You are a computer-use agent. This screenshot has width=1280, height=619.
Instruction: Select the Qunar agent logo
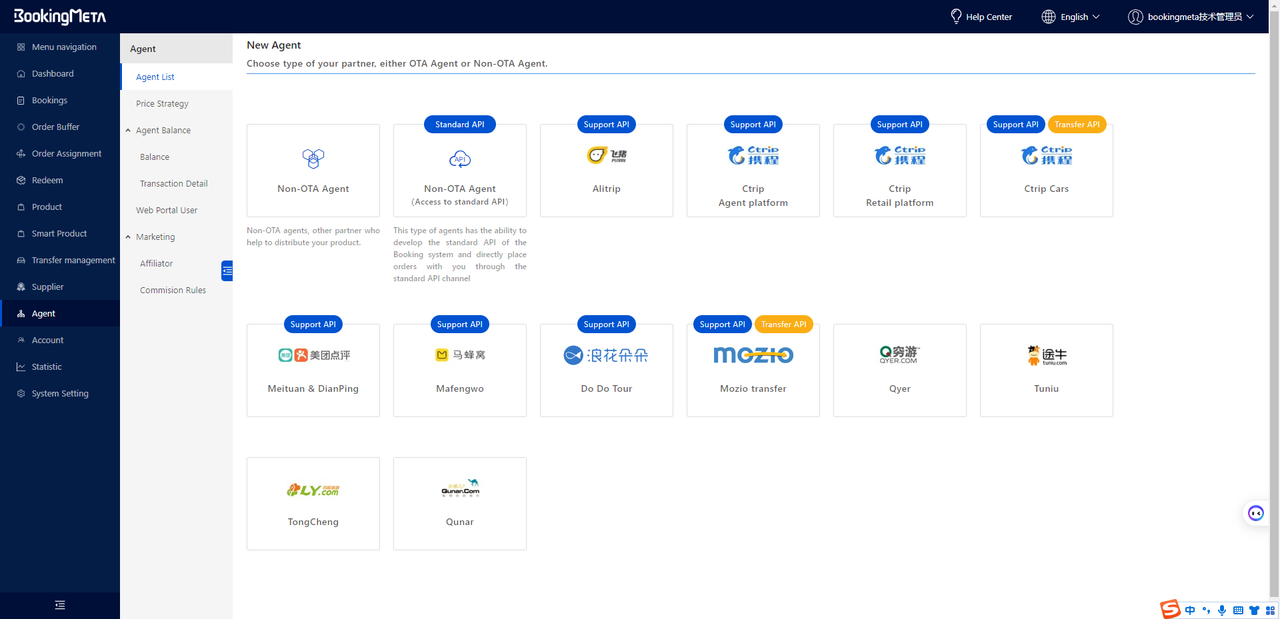pos(460,488)
